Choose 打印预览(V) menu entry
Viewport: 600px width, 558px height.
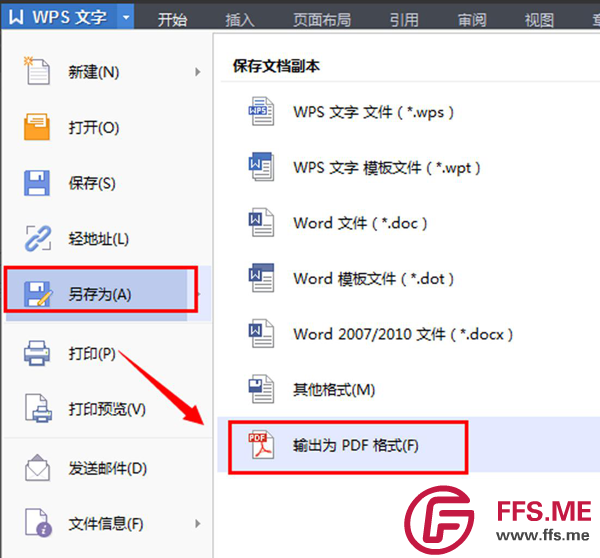[108, 409]
